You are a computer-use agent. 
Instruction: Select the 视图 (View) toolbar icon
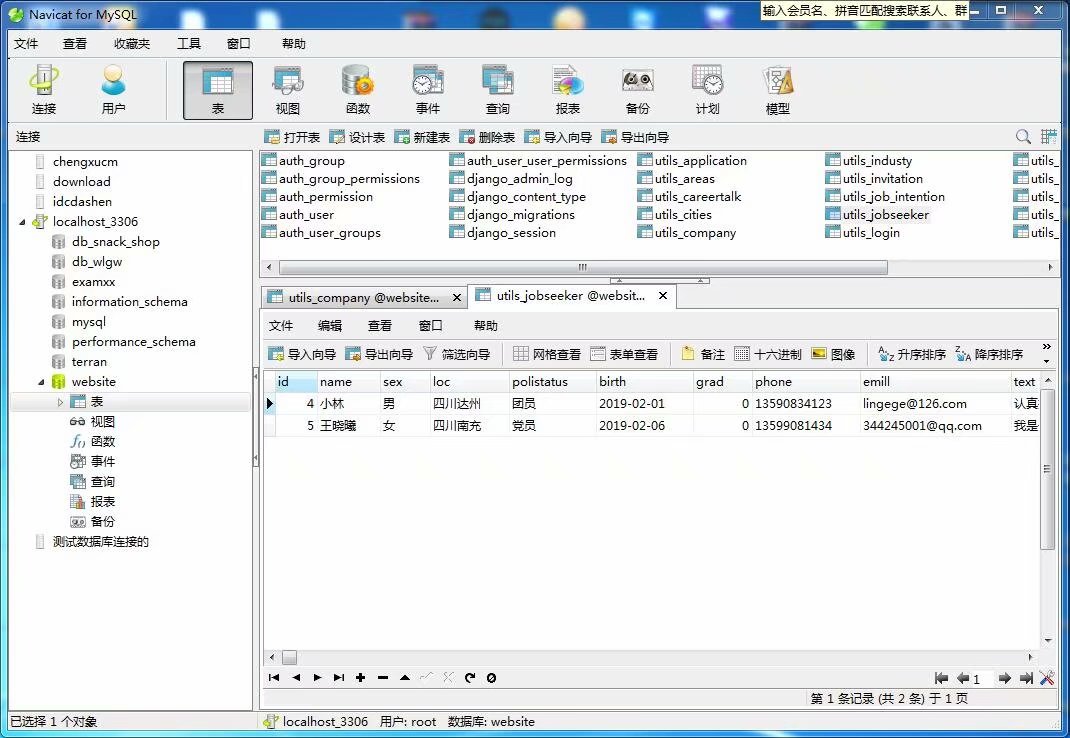pos(288,89)
